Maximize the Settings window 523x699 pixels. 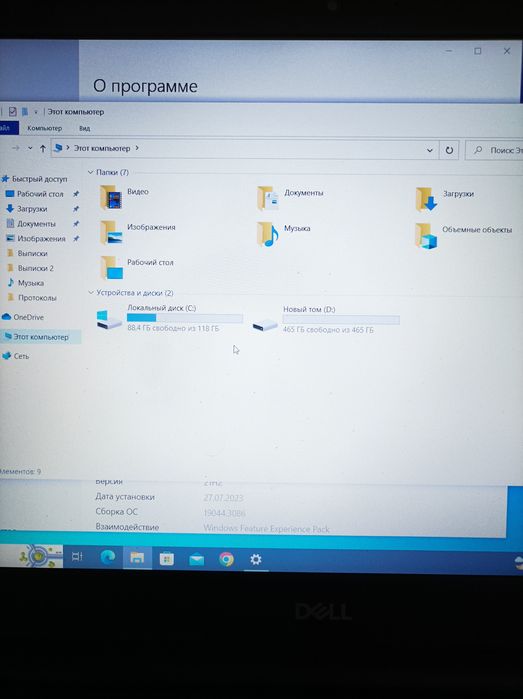(478, 51)
